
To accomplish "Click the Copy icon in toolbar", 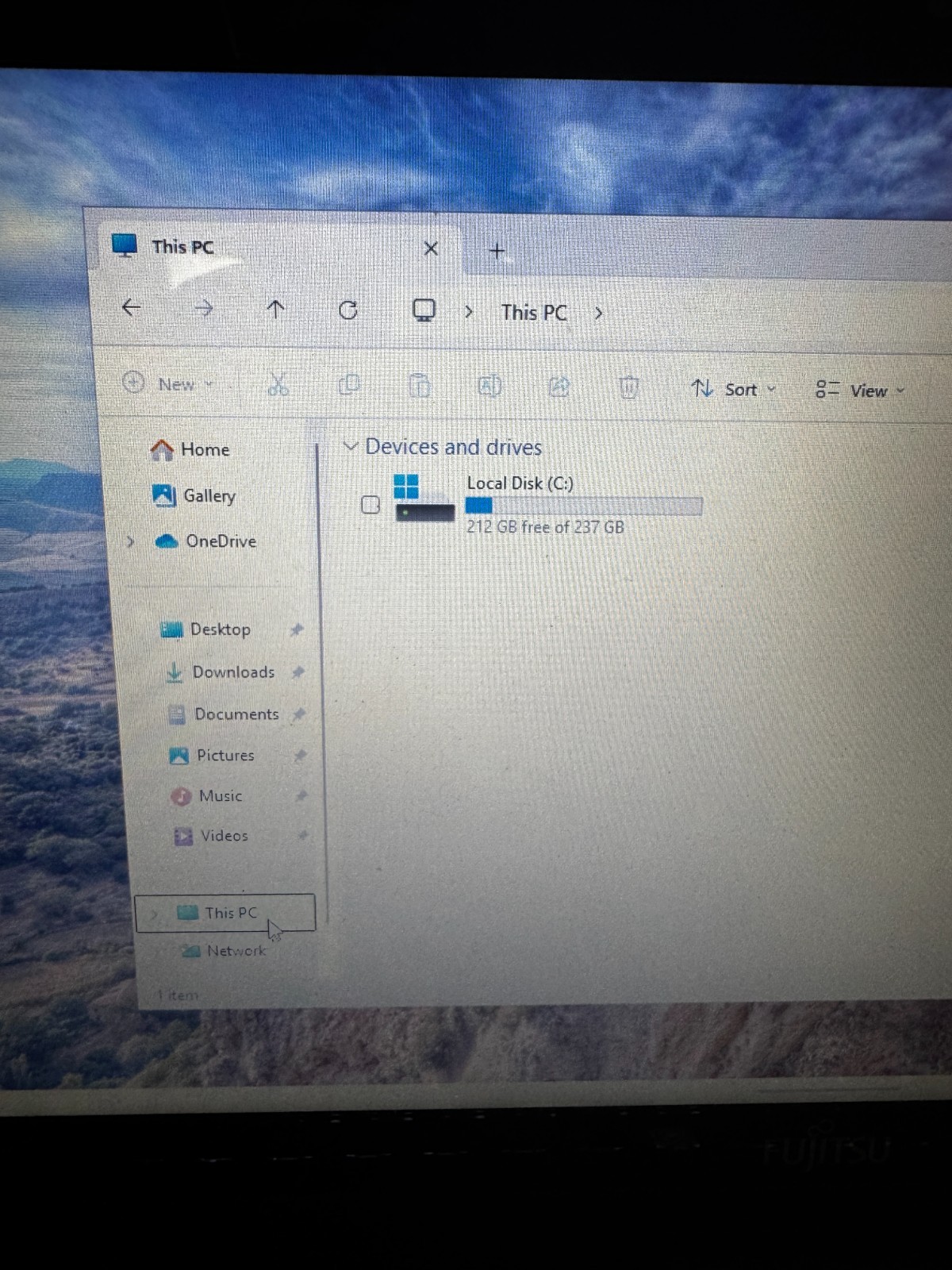I will [349, 385].
